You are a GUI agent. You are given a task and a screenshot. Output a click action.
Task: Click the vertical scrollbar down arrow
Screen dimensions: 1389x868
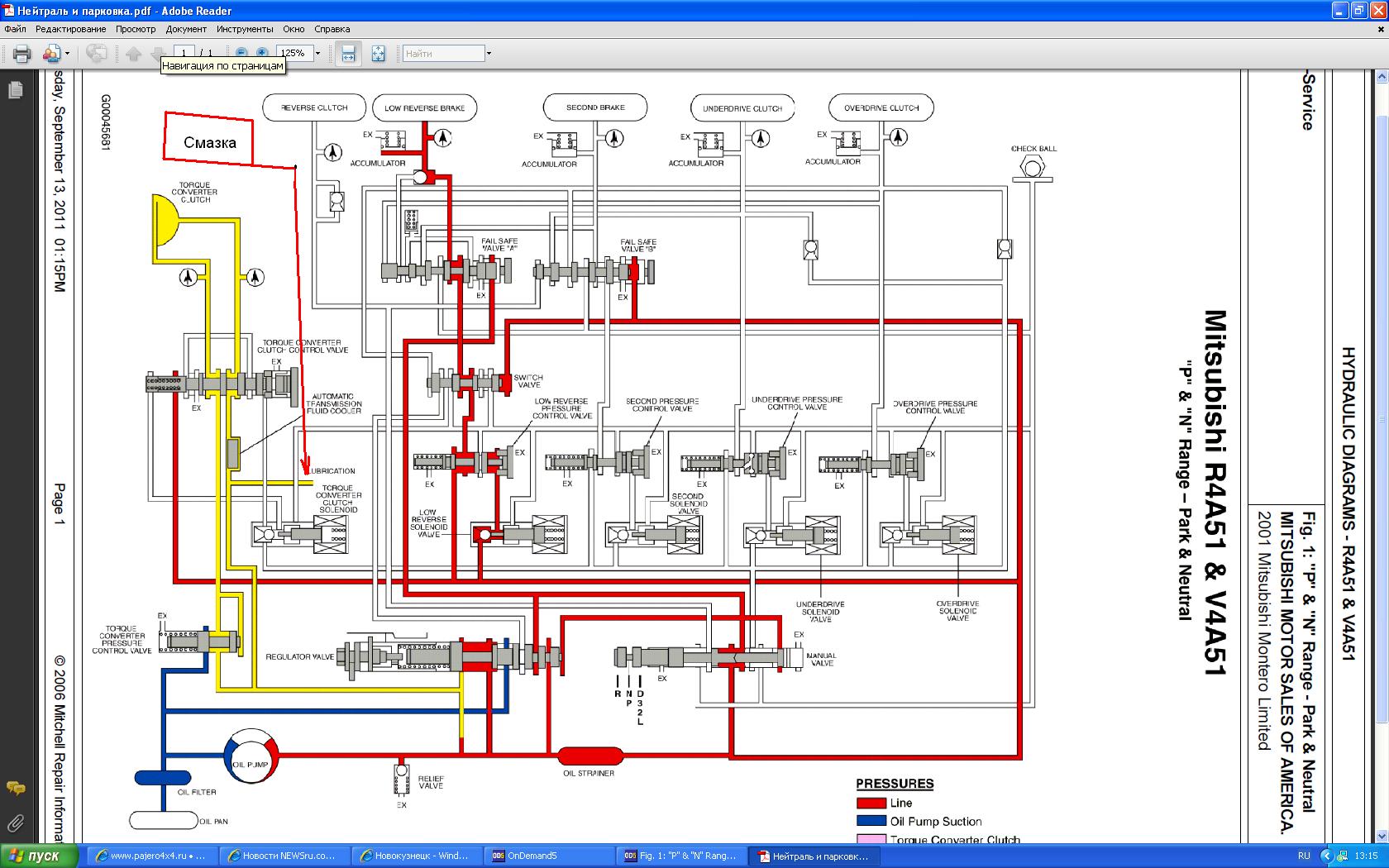tap(1382, 837)
